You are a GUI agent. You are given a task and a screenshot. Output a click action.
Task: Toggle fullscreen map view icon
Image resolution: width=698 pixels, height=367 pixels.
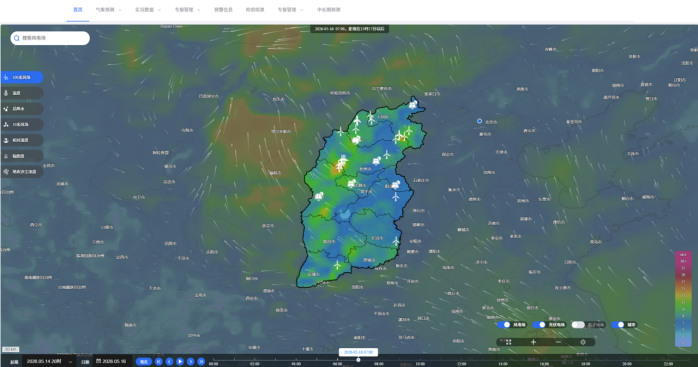508,342
